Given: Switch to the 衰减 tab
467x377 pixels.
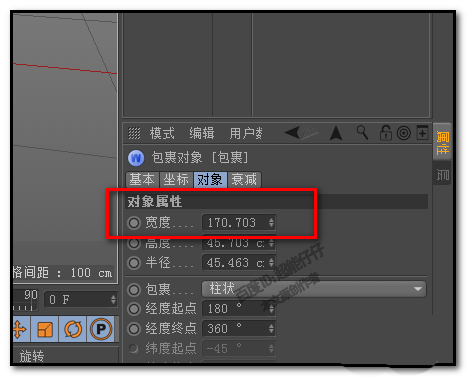Looking at the screenshot, I should 244,180.
